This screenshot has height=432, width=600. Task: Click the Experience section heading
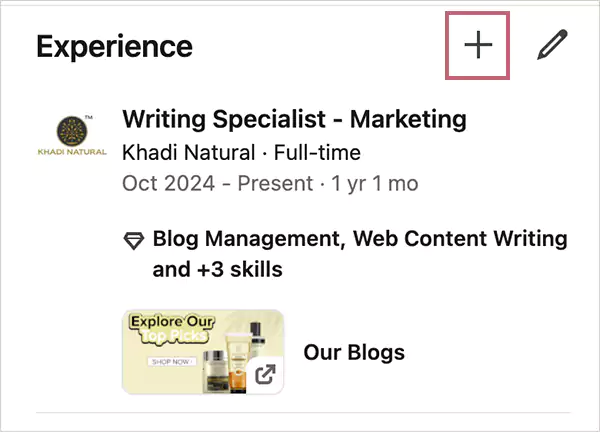click(114, 46)
